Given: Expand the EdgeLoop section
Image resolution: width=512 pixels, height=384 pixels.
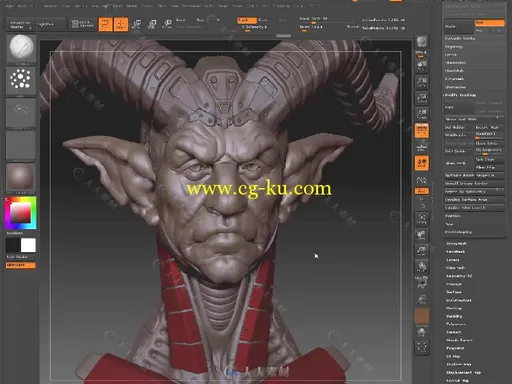Looking at the screenshot, I should (x=454, y=47).
